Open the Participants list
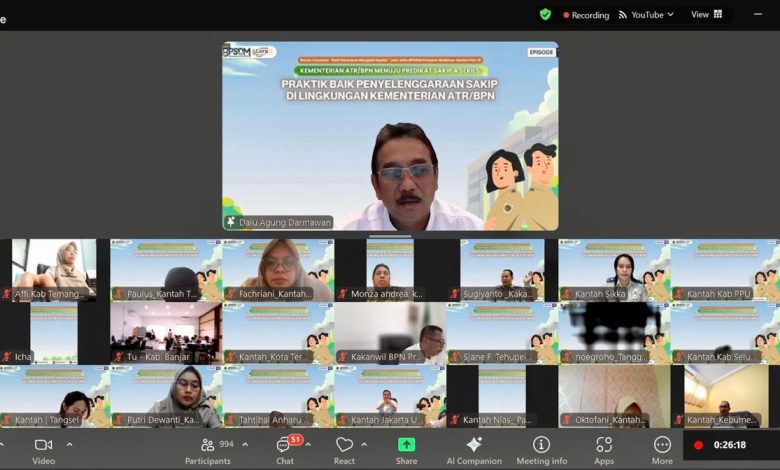 (x=207, y=449)
